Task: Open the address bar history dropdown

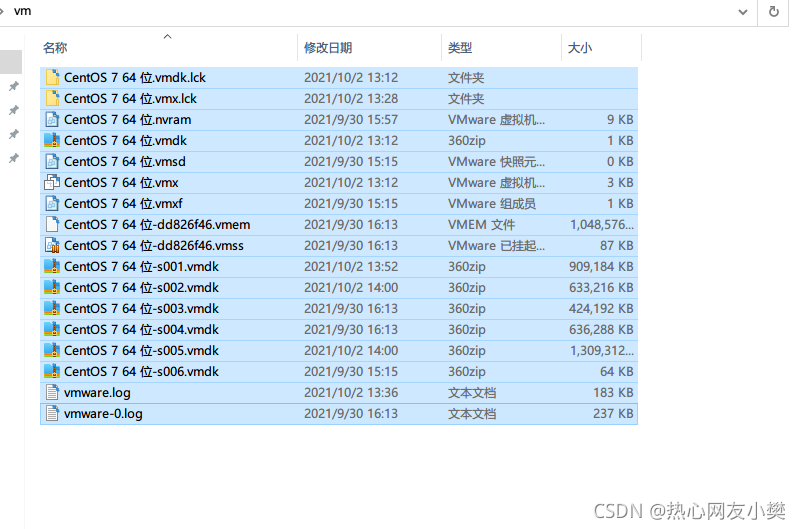Action: pyautogui.click(x=743, y=12)
